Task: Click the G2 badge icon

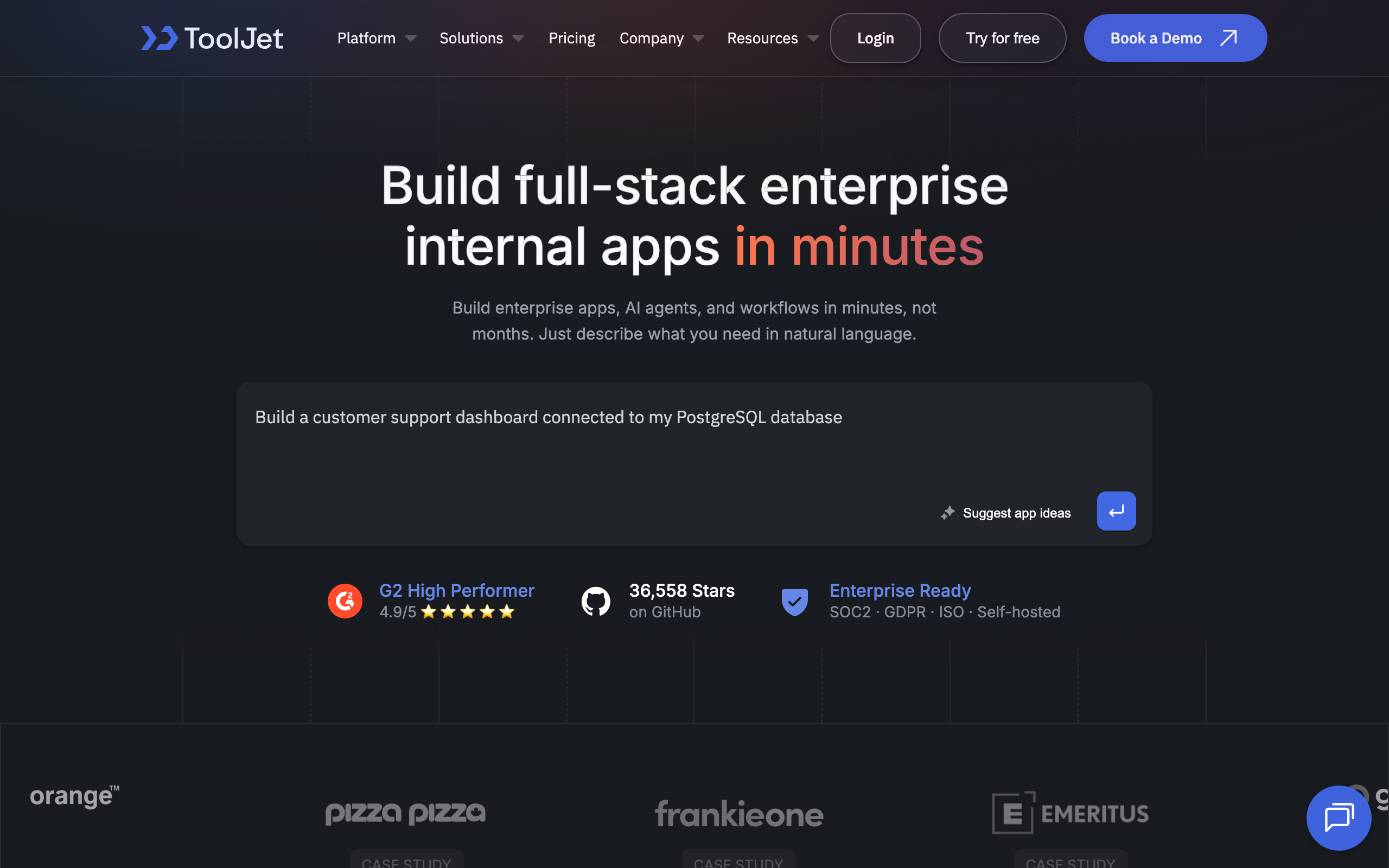Action: 345,601
